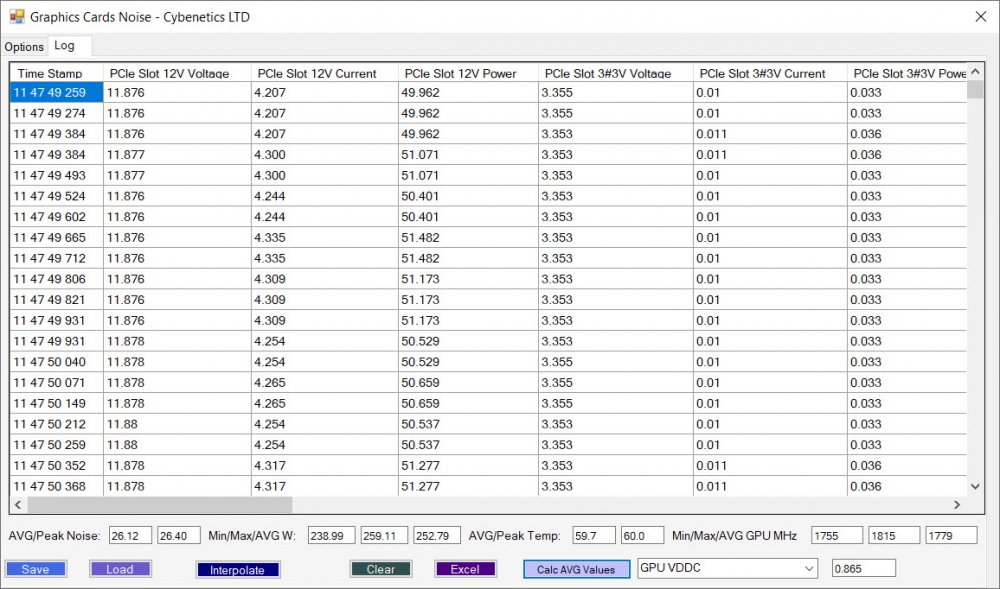Close the Graphics Cards Noise window

point(978,16)
